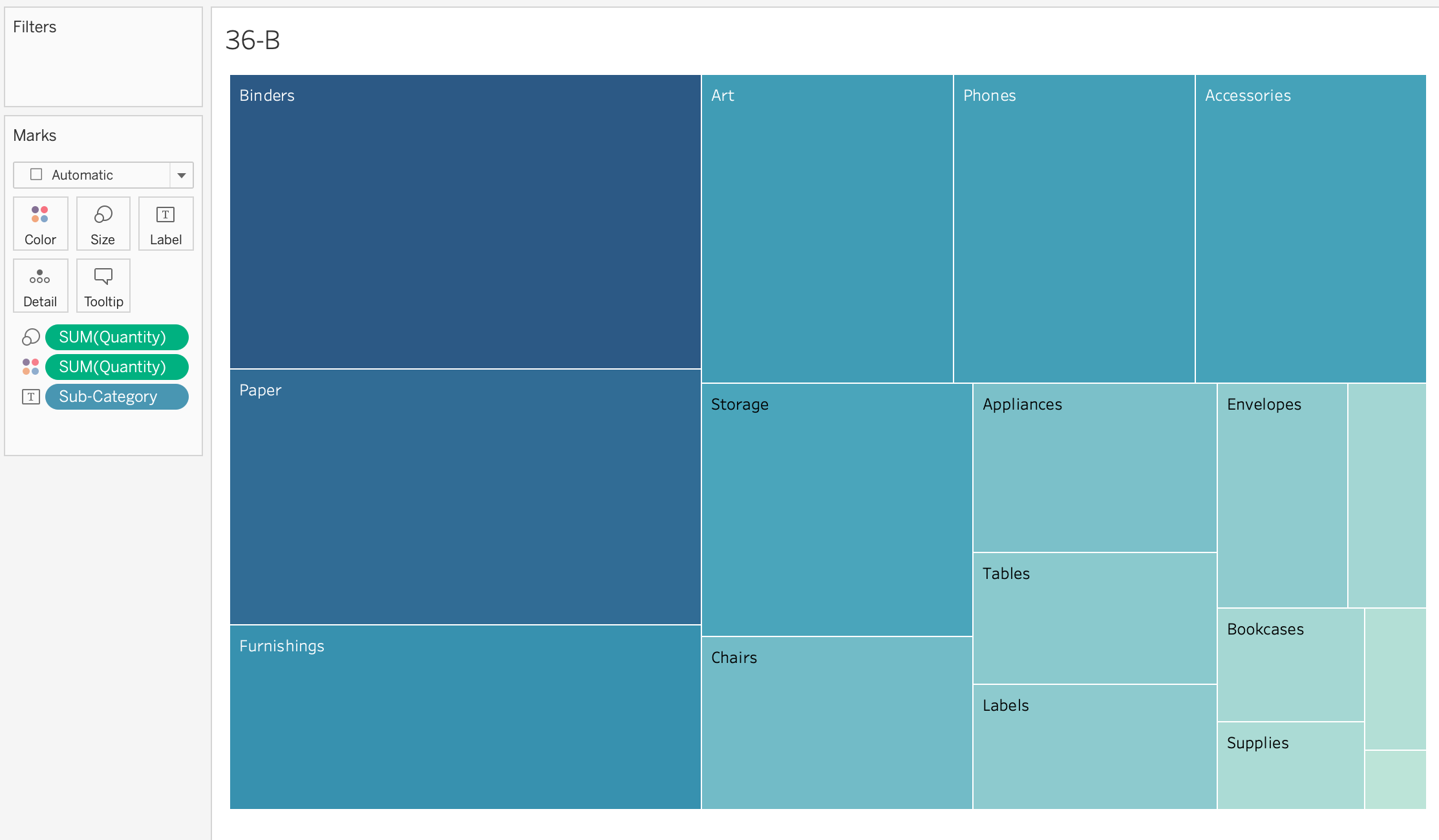Click label icon beside Sub-Category pill
The width and height of the screenshot is (1439, 840).
point(30,397)
